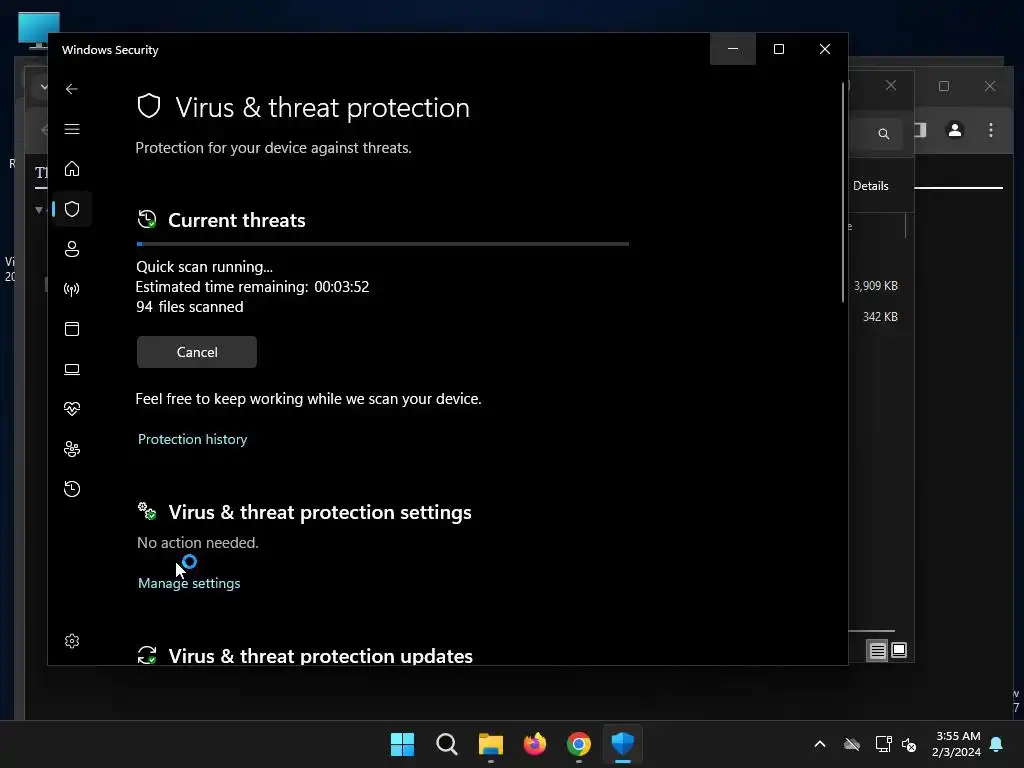This screenshot has height=768, width=1024.
Task: Click the quick scan progress bar
Action: [x=383, y=244]
